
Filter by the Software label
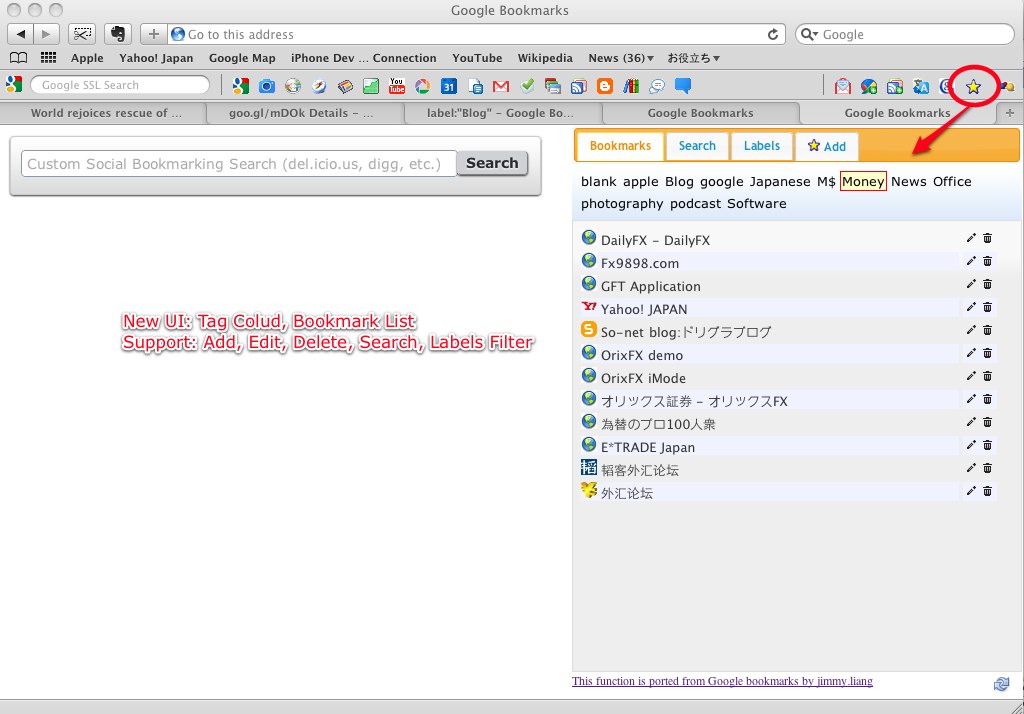pyautogui.click(x=756, y=204)
